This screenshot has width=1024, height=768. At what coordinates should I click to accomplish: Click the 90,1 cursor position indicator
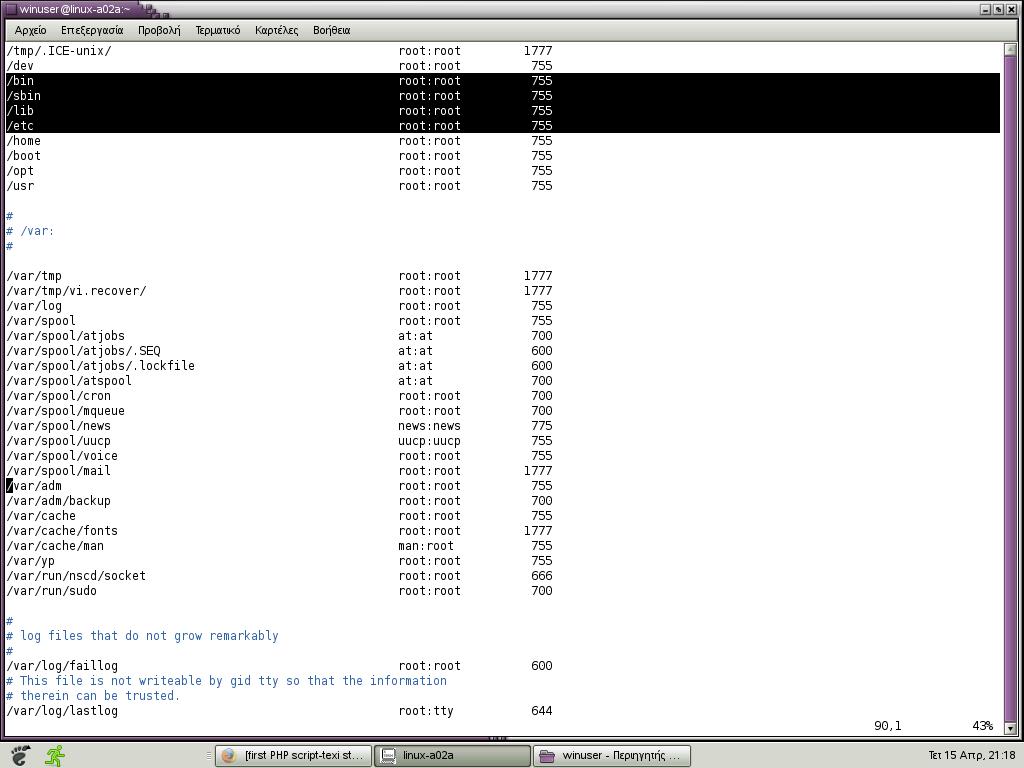coord(888,726)
